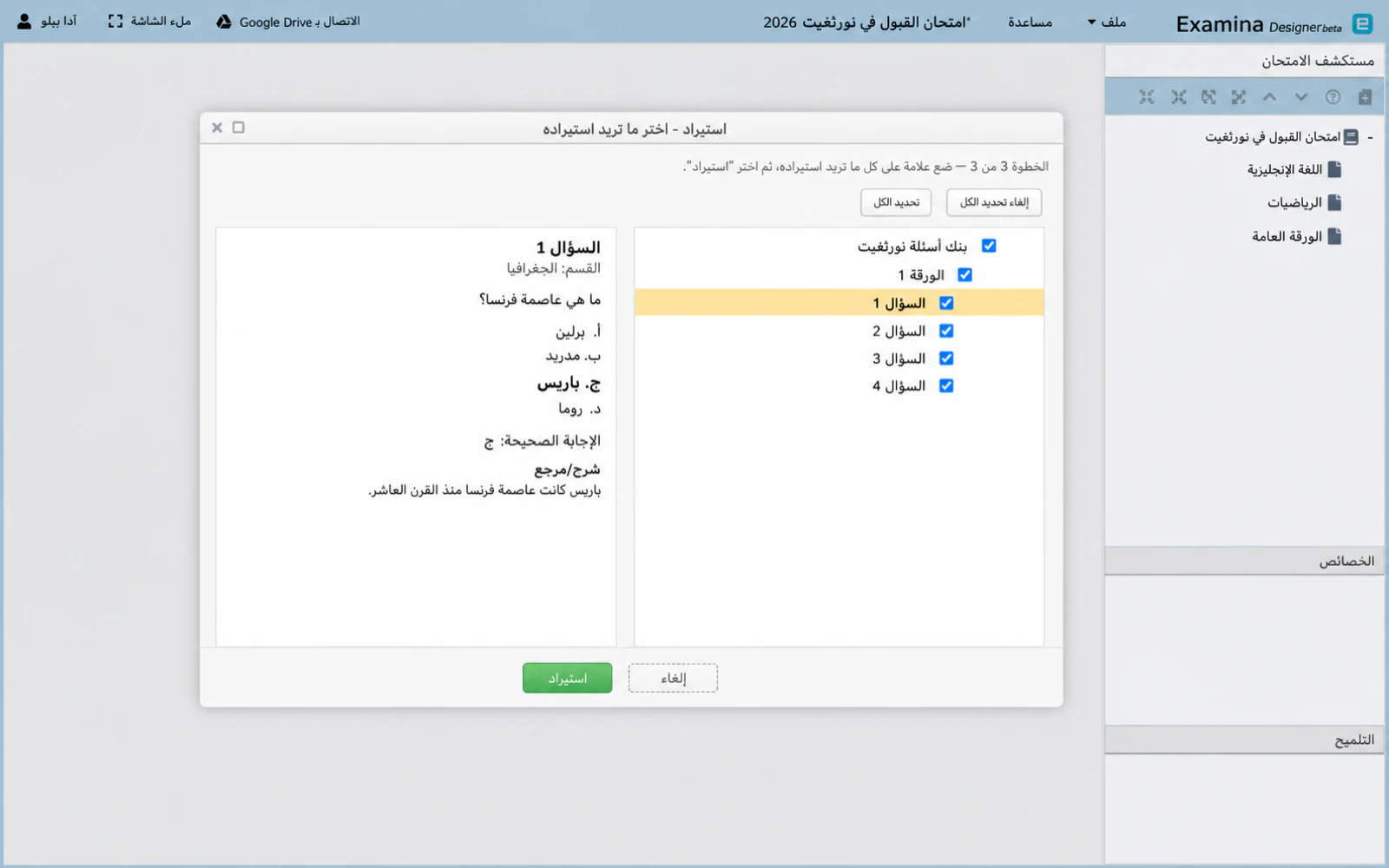
Task: Click the move up chevron in explorer toolbar
Action: point(1269,97)
